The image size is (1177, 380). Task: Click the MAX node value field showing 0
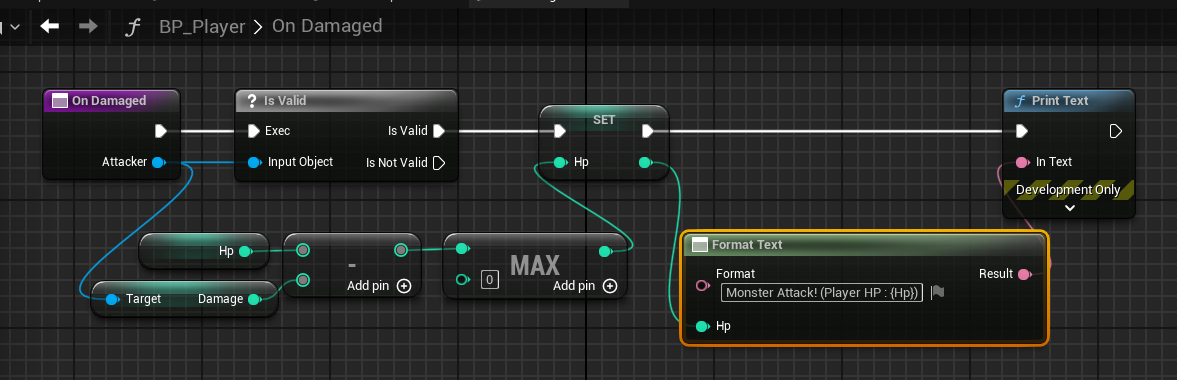pyautogui.click(x=489, y=280)
